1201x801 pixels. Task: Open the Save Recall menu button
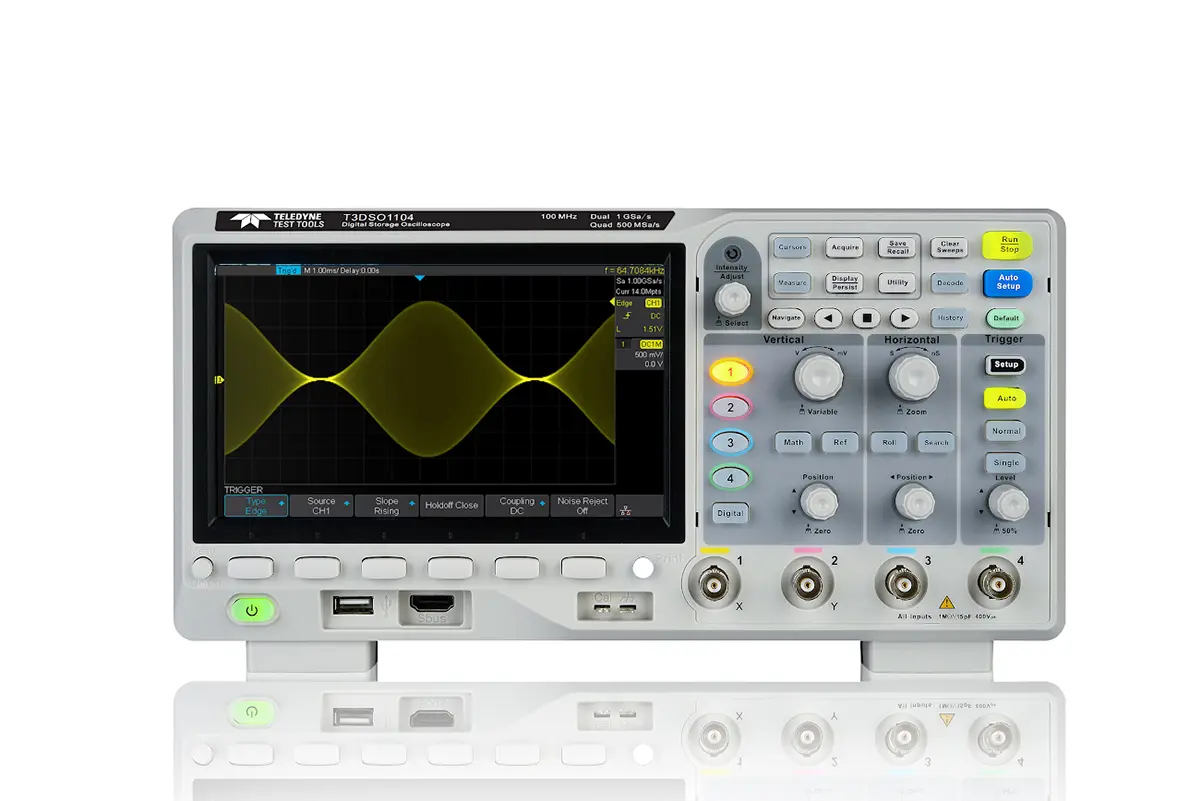click(897, 248)
